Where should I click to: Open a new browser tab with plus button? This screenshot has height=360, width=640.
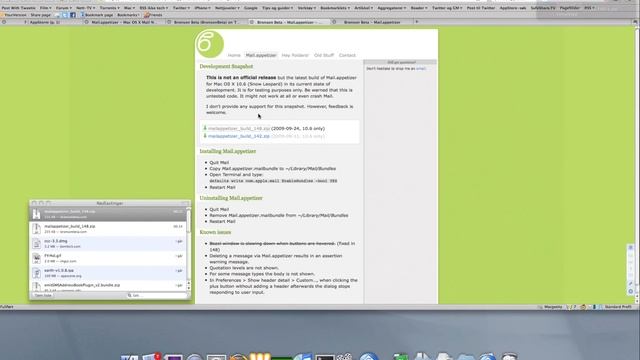[417, 22]
